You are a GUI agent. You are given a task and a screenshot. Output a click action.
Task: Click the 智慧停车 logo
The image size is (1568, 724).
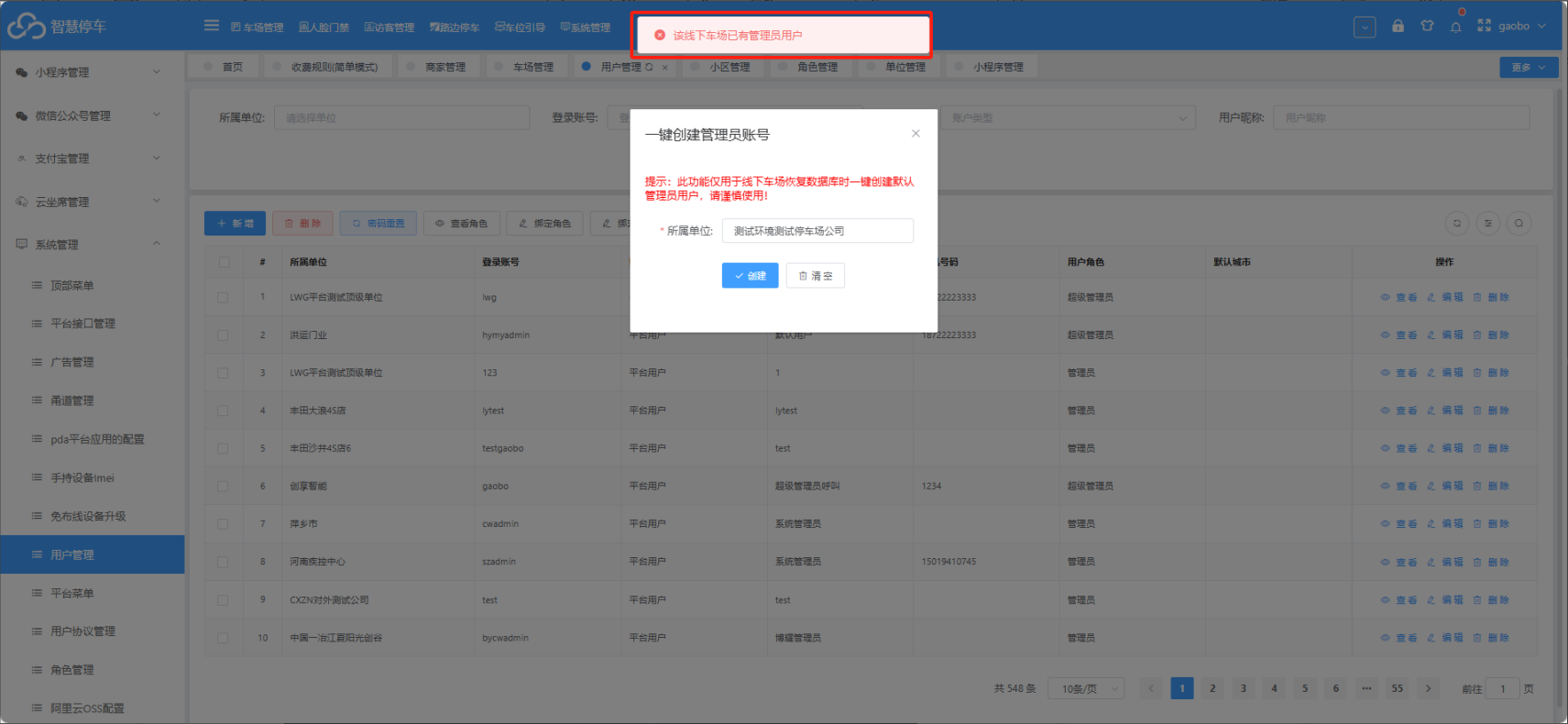(x=57, y=27)
